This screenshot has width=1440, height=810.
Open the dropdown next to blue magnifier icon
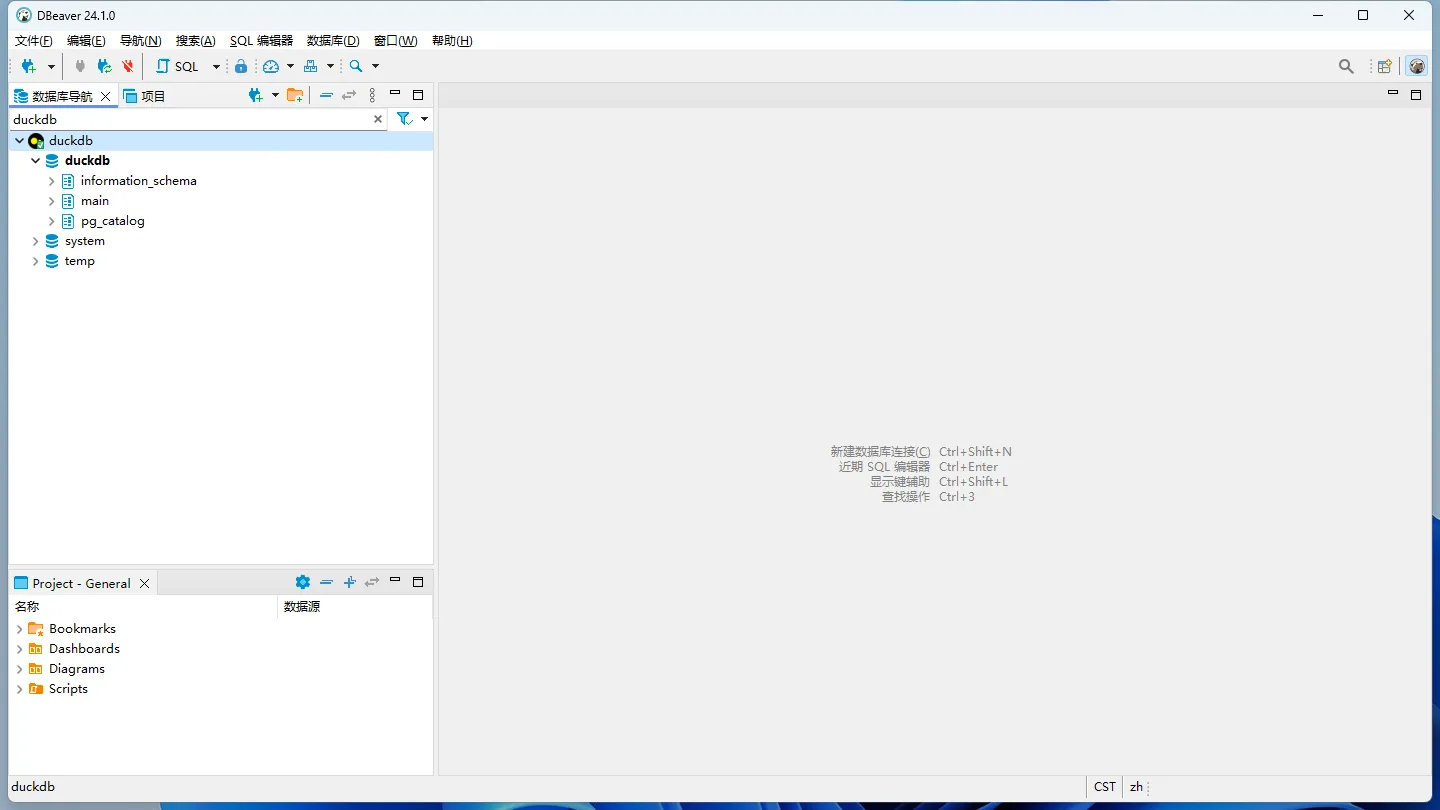376,67
